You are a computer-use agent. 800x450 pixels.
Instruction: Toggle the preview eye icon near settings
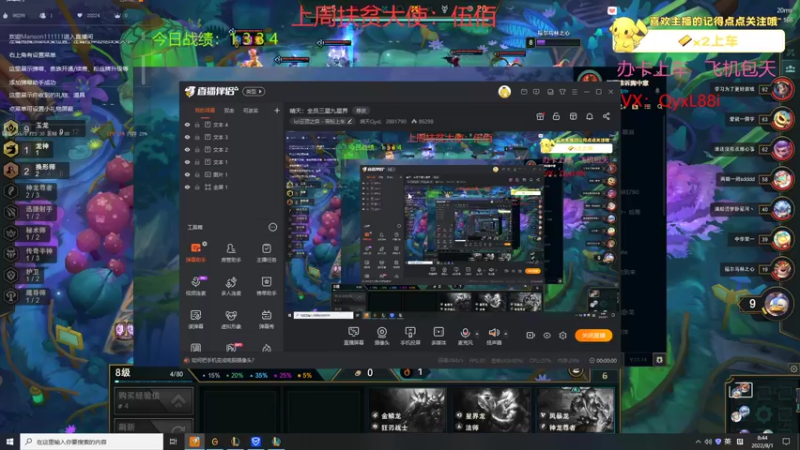pos(547,335)
